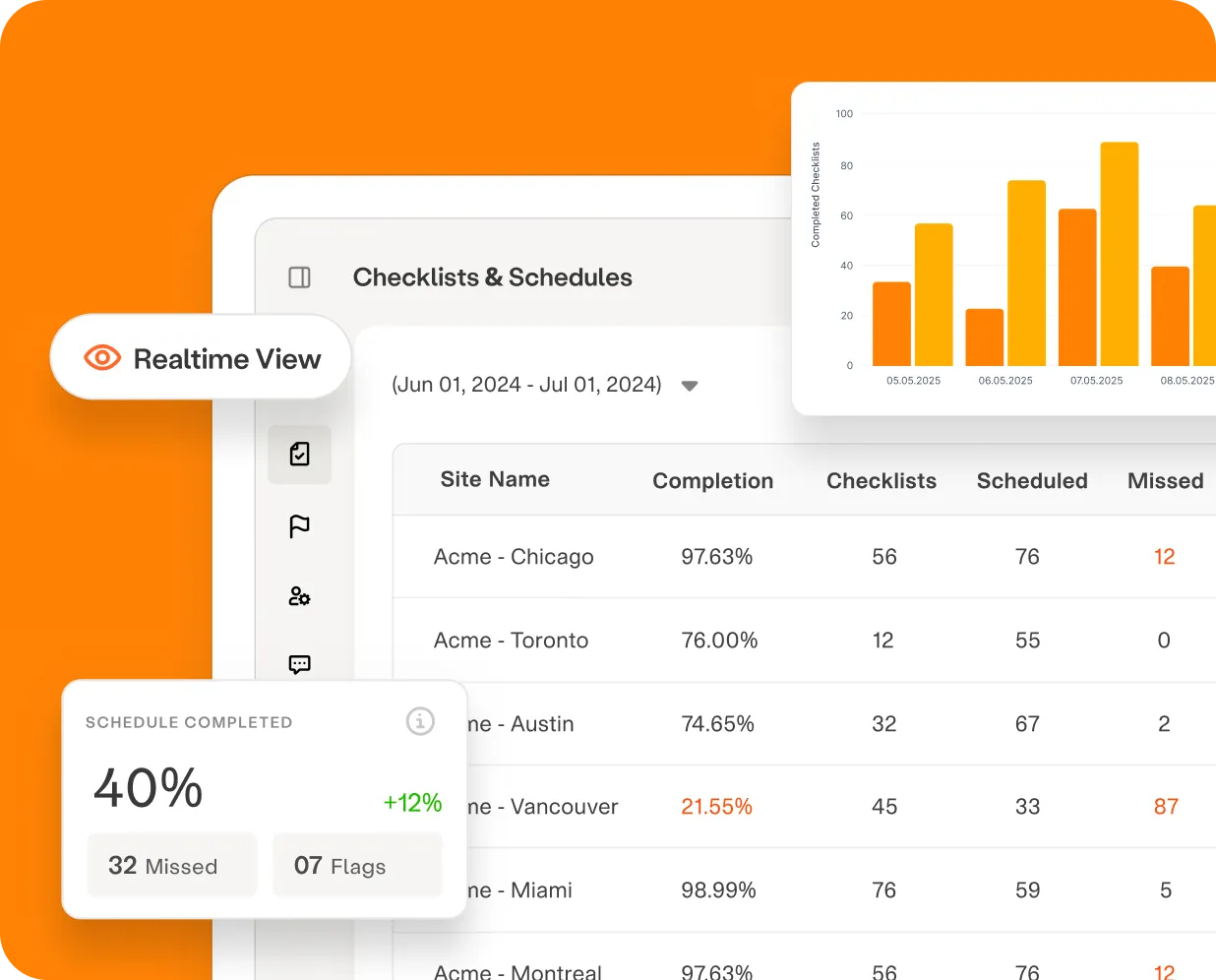1216x980 pixels.
Task: Open user management via the person-gear icon
Action: tap(300, 596)
